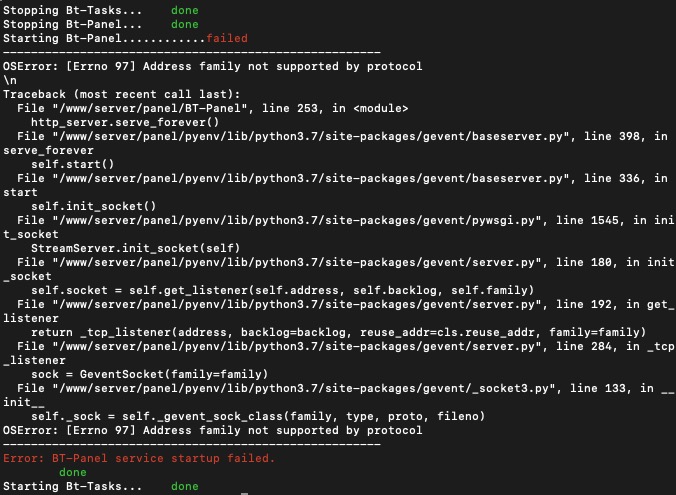Click the 'sock = GeventSocket(family=family)' line
The width and height of the screenshot is (676, 495).
tap(150, 374)
